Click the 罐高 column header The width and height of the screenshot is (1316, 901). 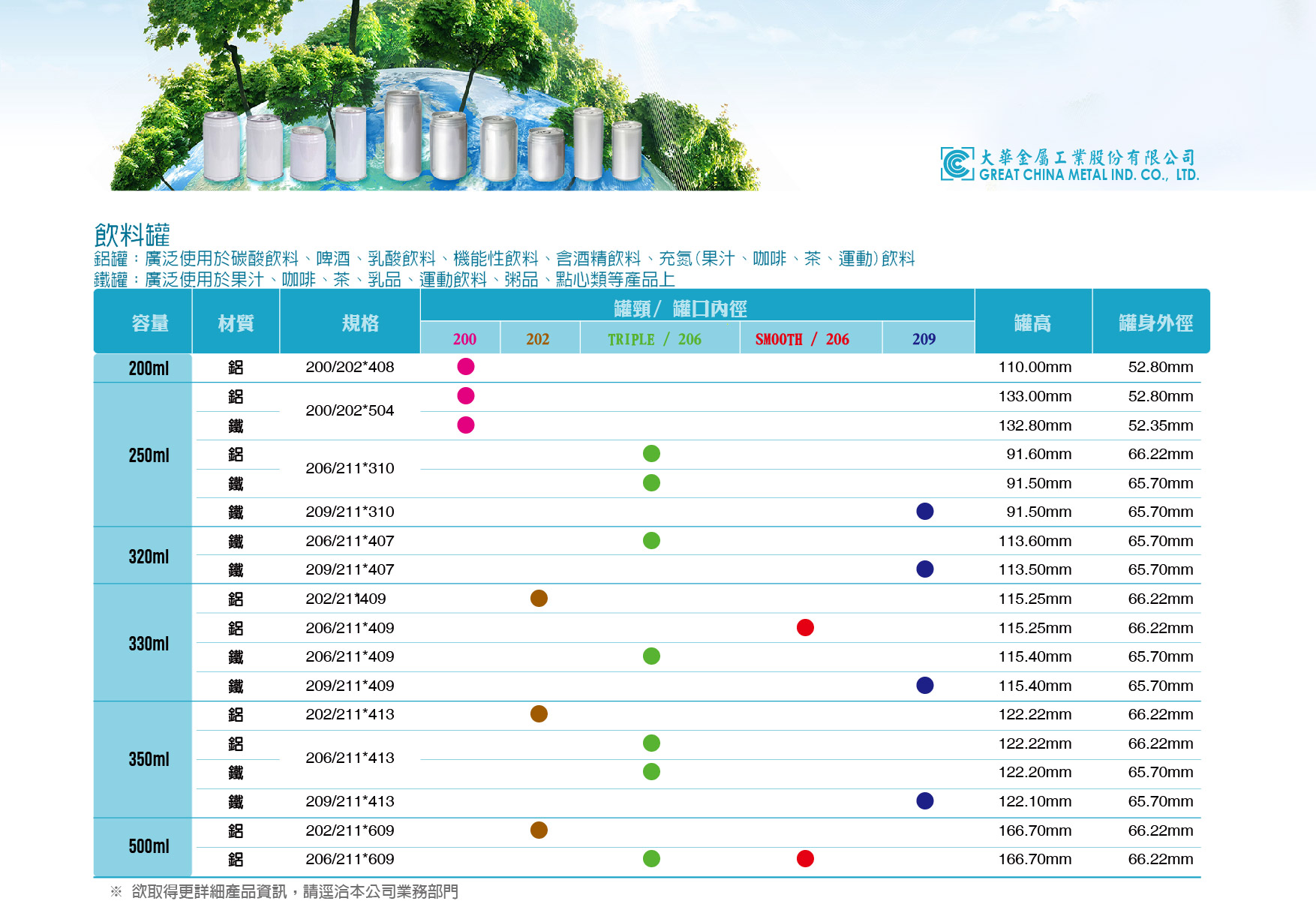[1032, 323]
